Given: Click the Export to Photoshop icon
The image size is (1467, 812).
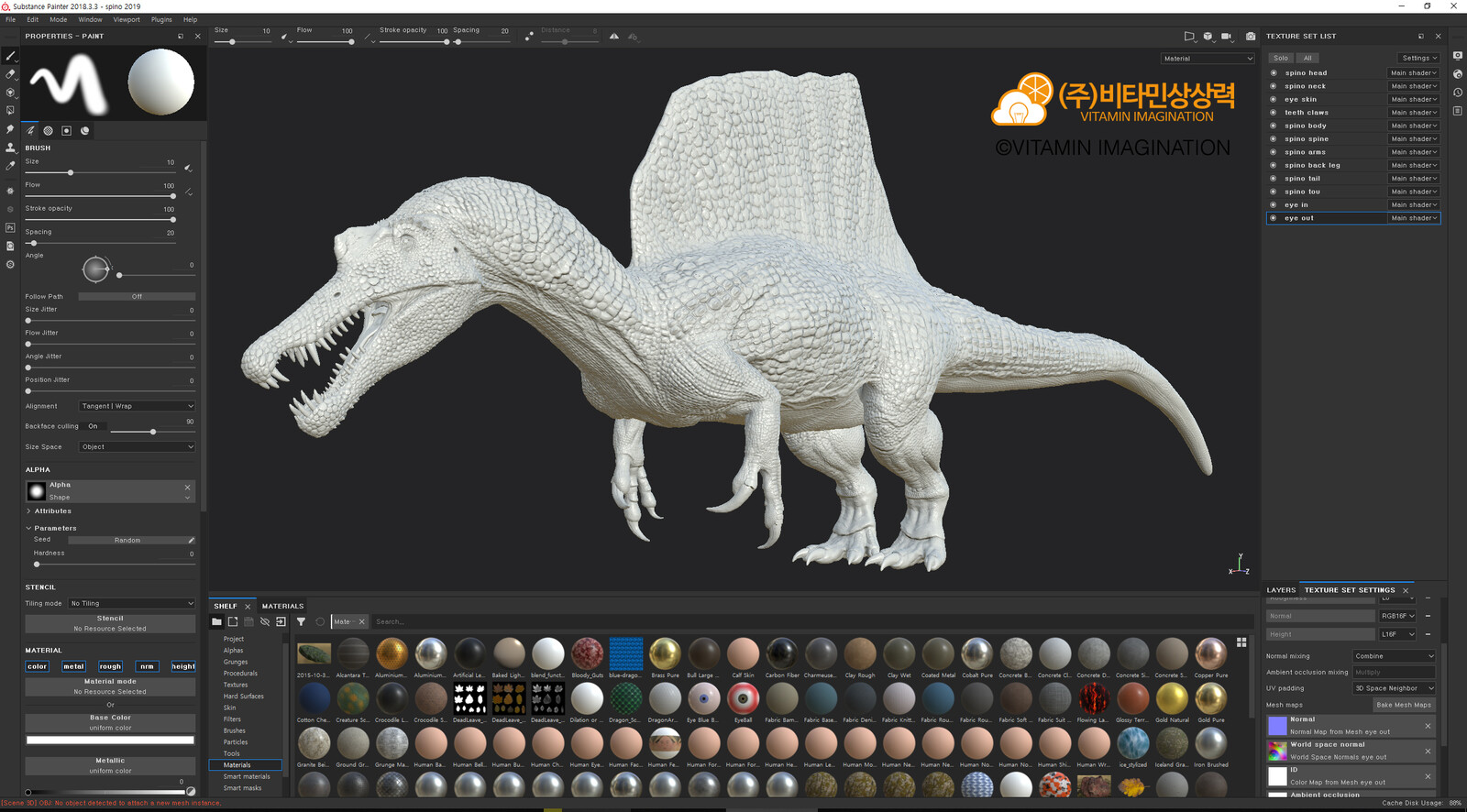Looking at the screenshot, I should [x=10, y=227].
